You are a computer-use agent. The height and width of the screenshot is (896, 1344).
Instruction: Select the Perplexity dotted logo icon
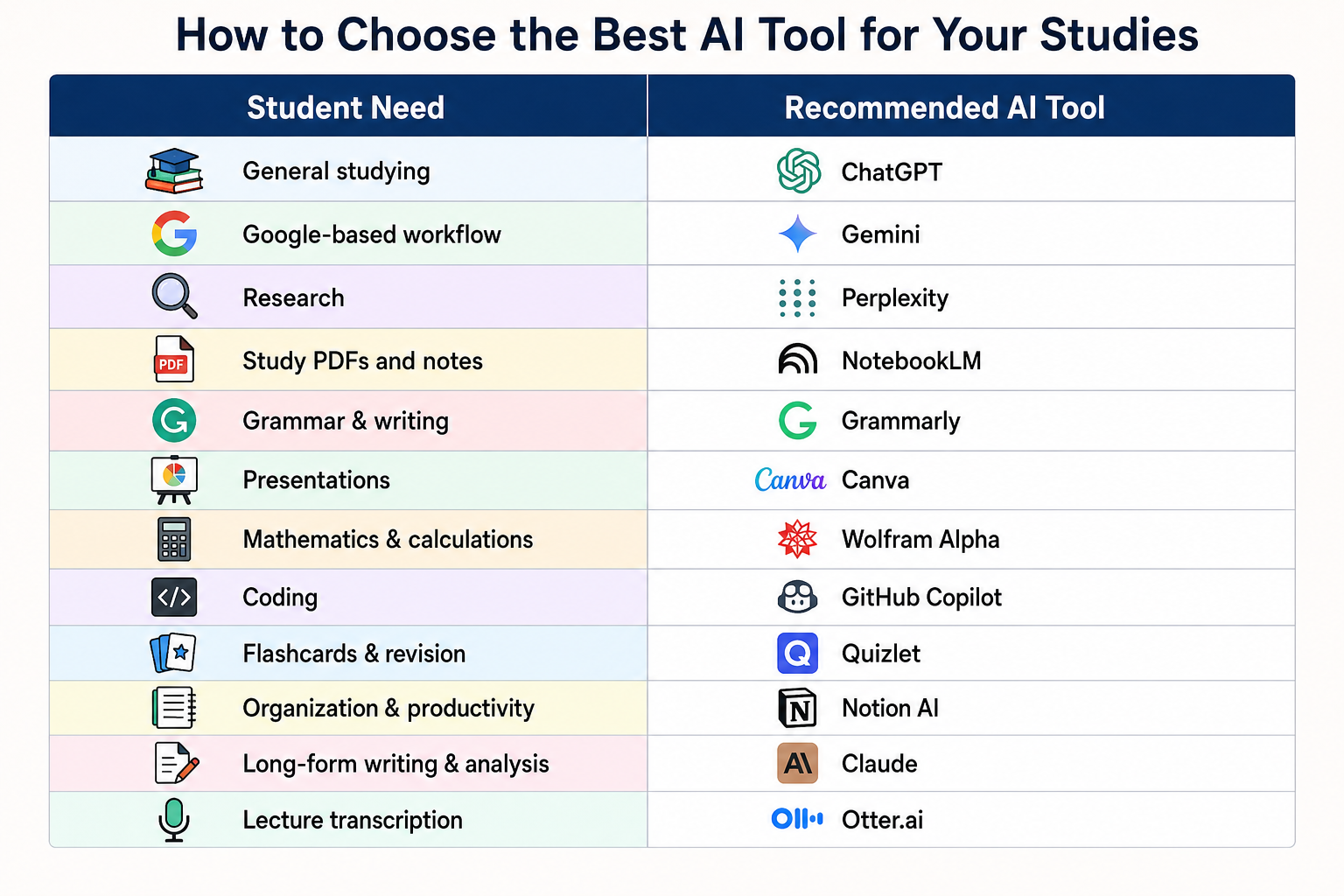tap(797, 297)
